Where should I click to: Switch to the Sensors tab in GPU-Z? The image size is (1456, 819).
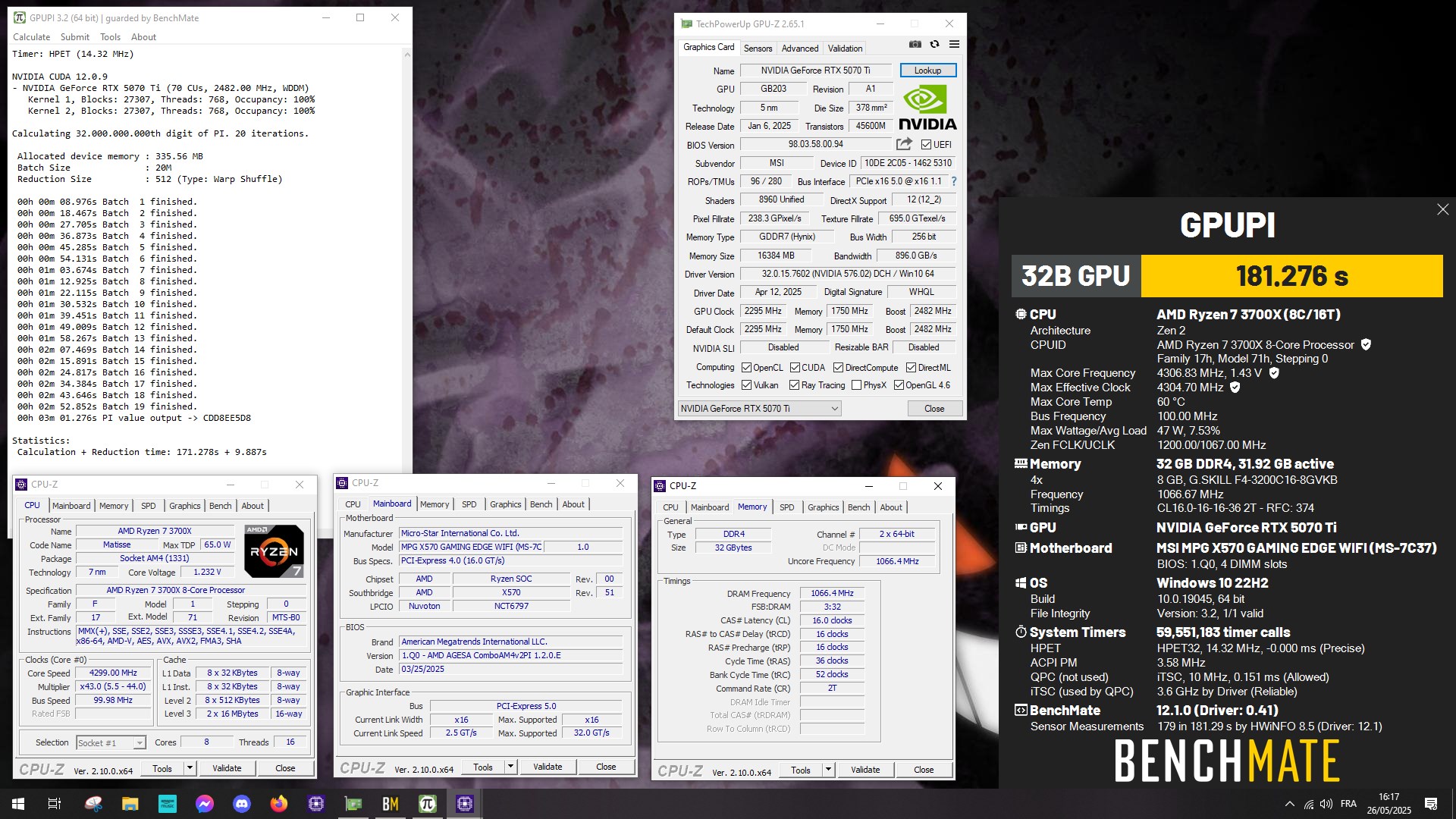[758, 49]
